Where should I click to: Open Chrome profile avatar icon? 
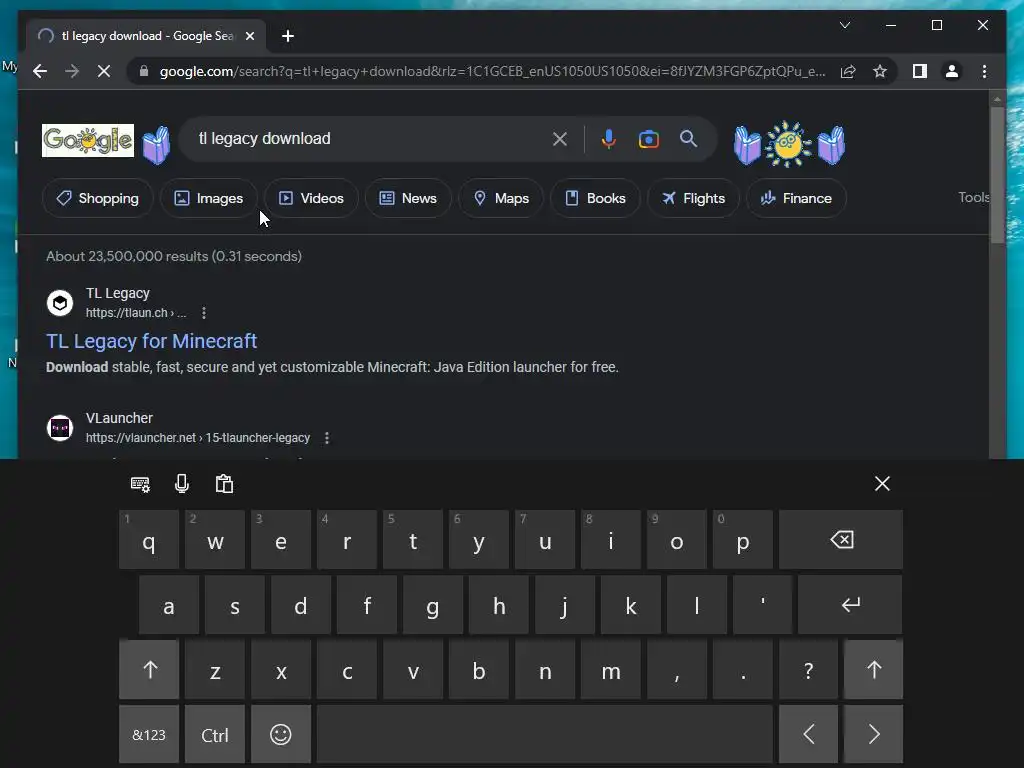952,71
